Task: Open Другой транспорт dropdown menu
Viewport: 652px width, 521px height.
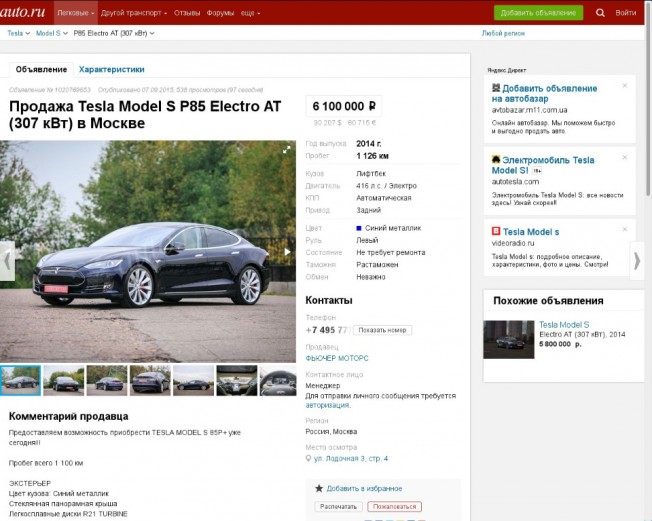Action: pyautogui.click(x=134, y=13)
